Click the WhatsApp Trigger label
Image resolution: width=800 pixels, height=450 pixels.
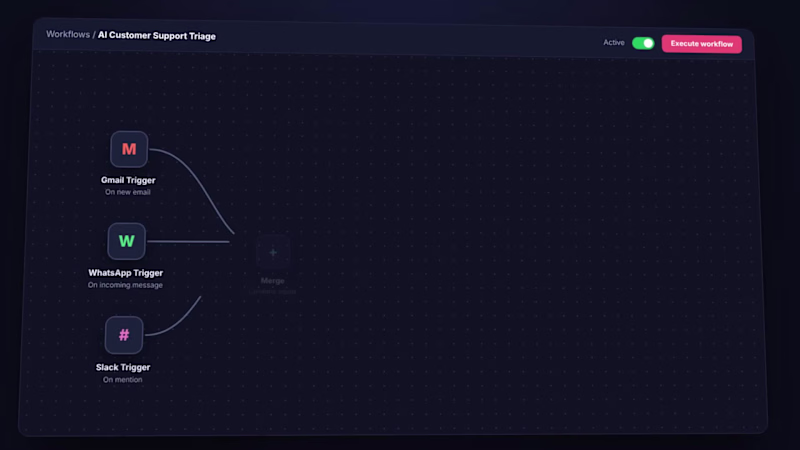point(126,273)
